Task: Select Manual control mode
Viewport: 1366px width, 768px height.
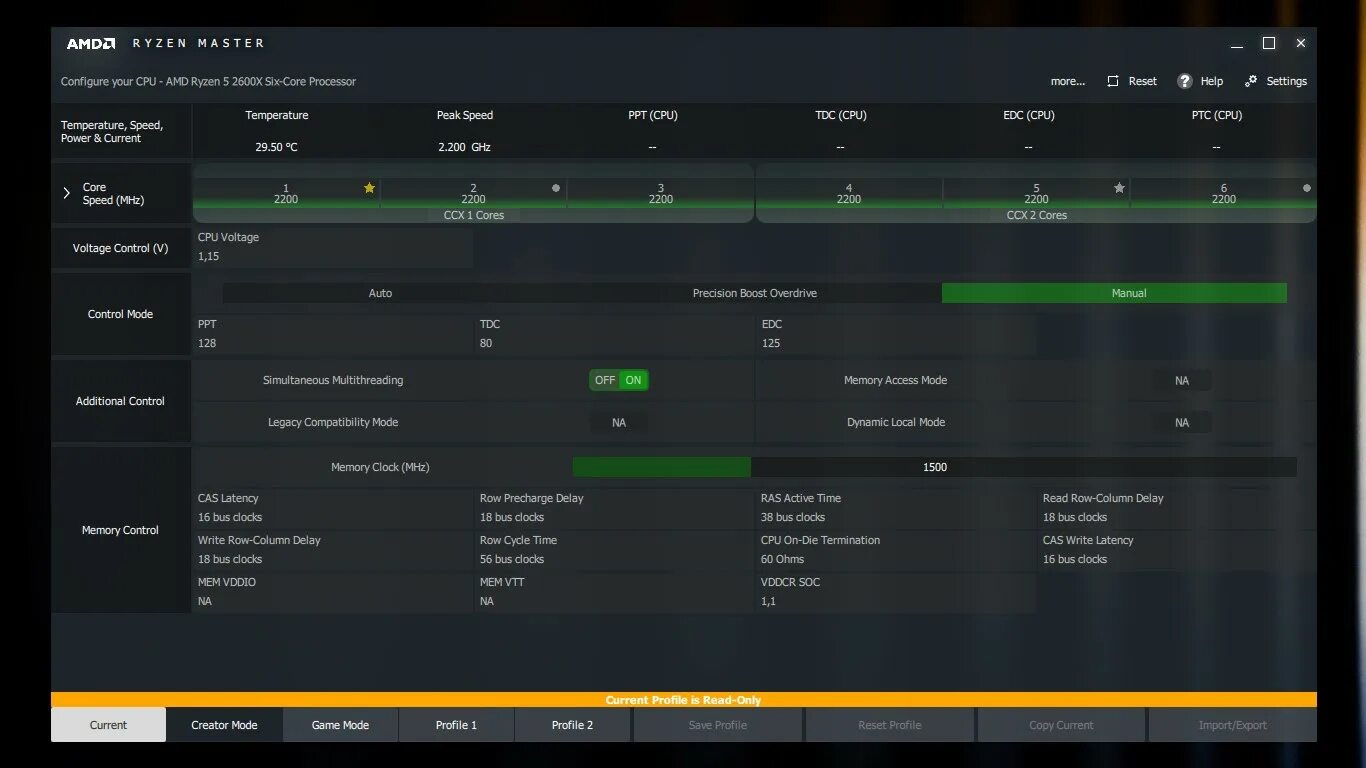Action: (1114, 293)
